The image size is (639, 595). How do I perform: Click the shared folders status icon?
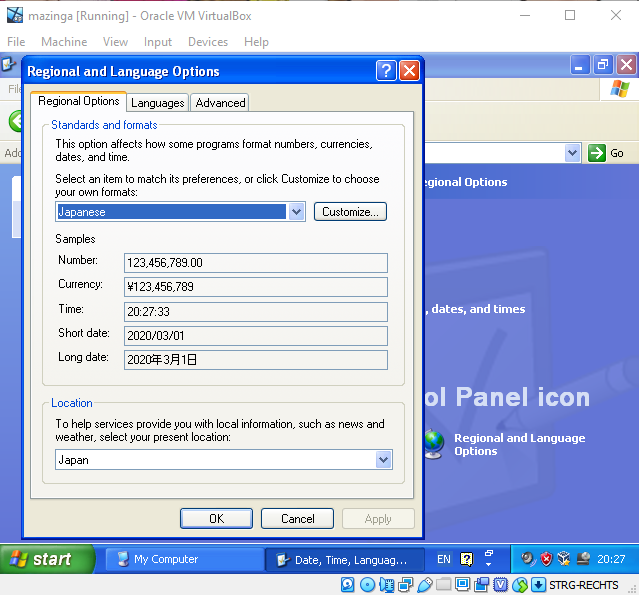click(x=443, y=585)
